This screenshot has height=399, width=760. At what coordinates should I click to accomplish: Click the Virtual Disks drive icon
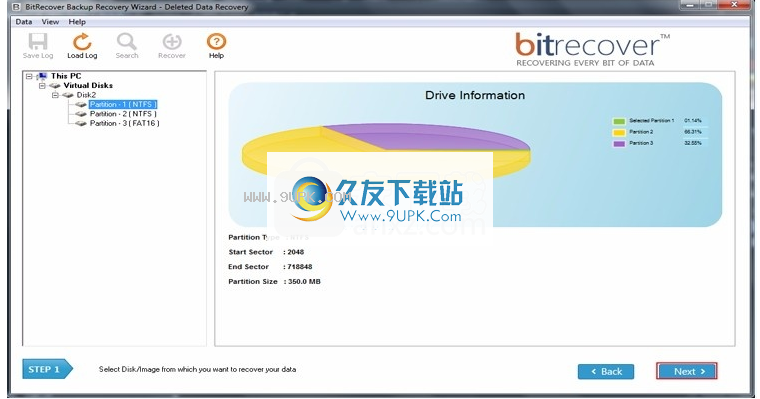coord(55,86)
